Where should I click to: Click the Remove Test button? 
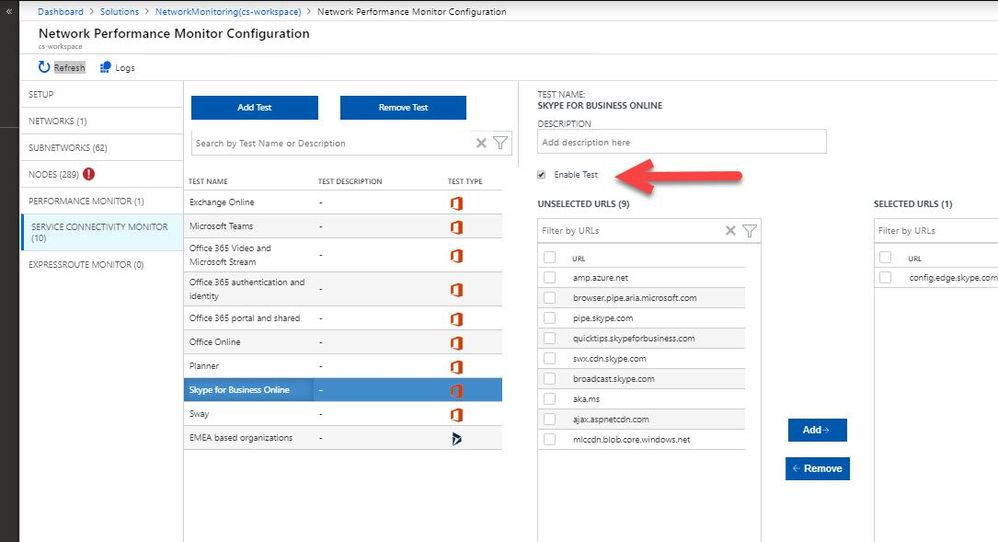(x=403, y=108)
